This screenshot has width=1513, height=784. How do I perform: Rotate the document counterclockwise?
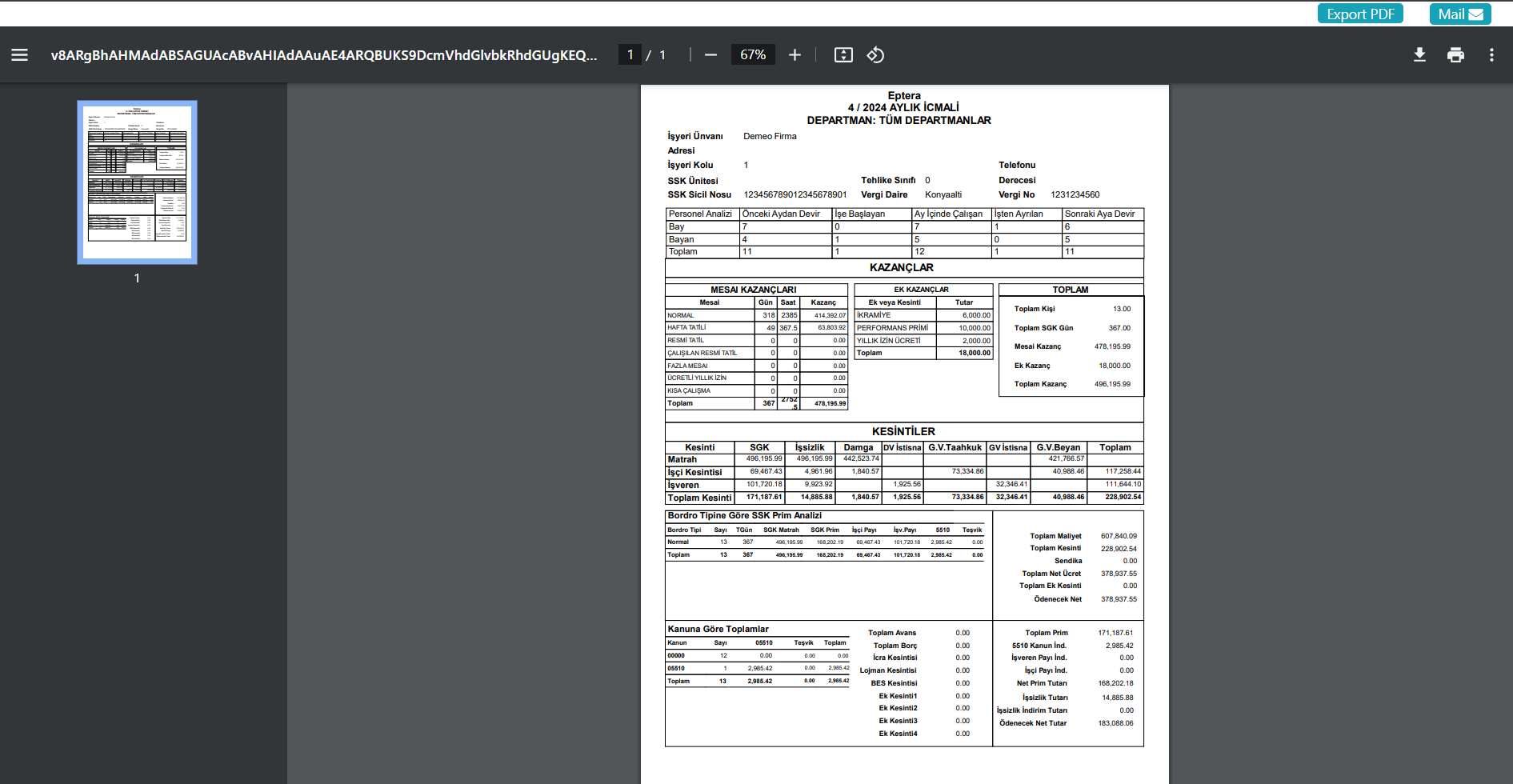pyautogui.click(x=875, y=55)
